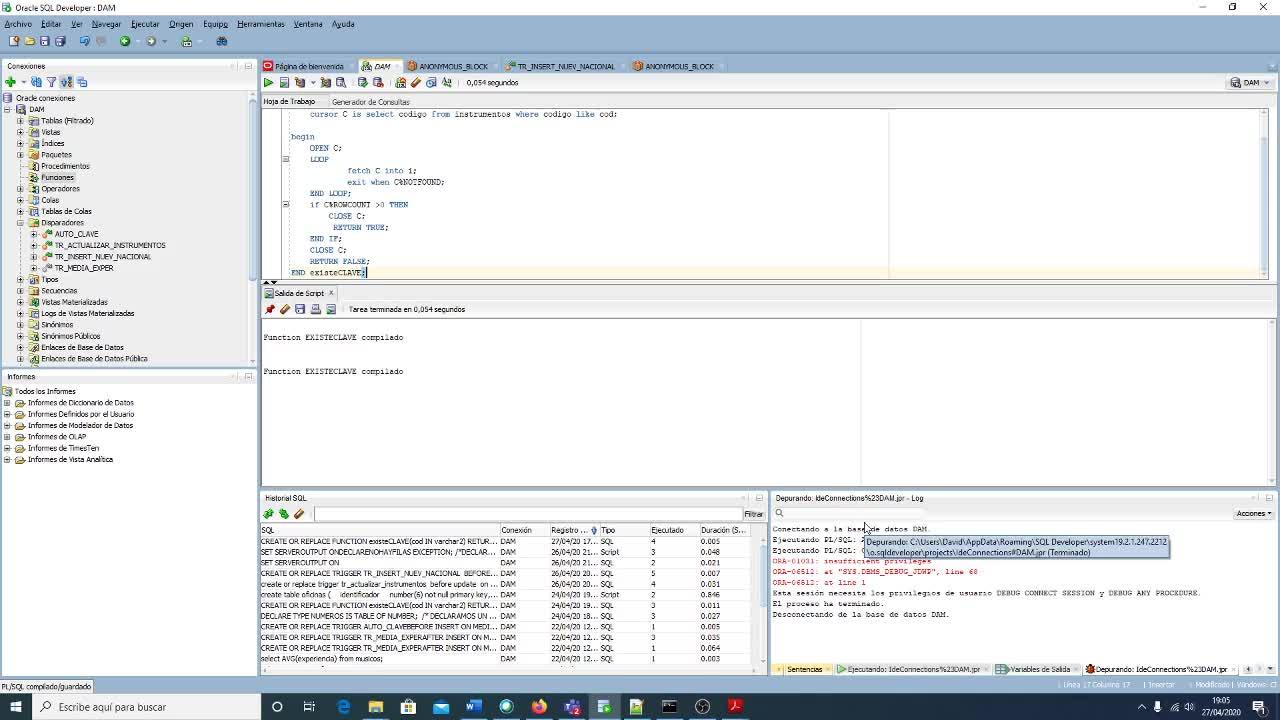
Task: Collapse the Disparadores tree node
Action: point(20,223)
